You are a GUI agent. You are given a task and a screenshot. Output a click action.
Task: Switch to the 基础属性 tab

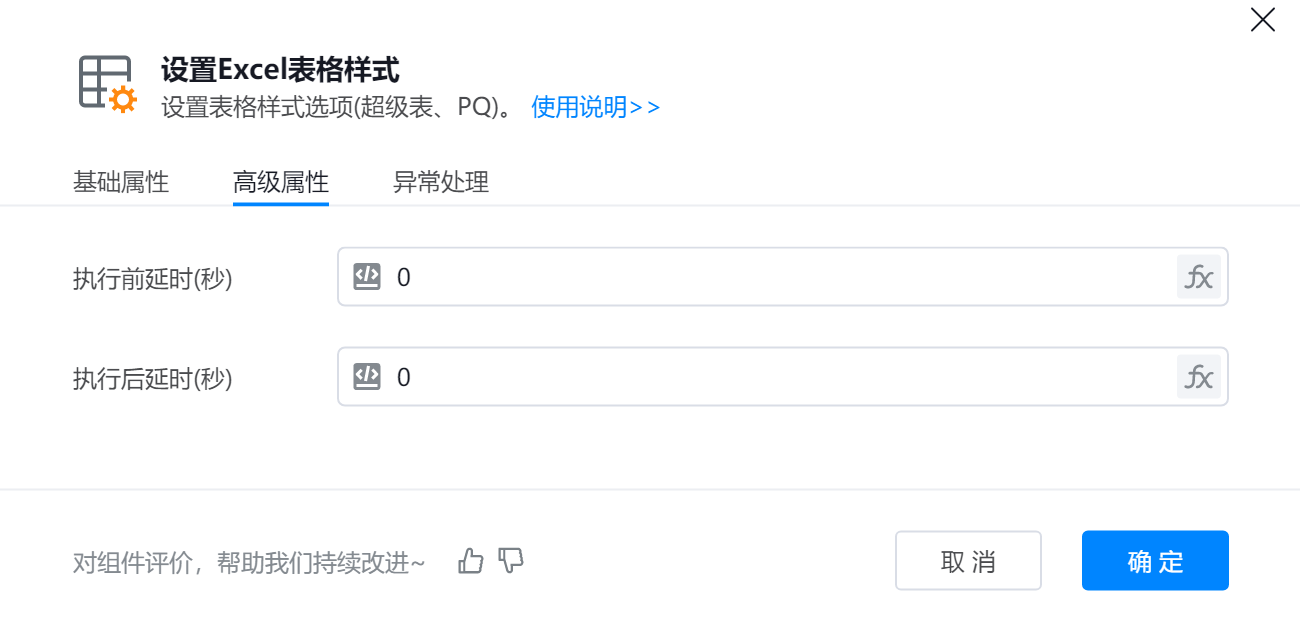pyautogui.click(x=121, y=183)
